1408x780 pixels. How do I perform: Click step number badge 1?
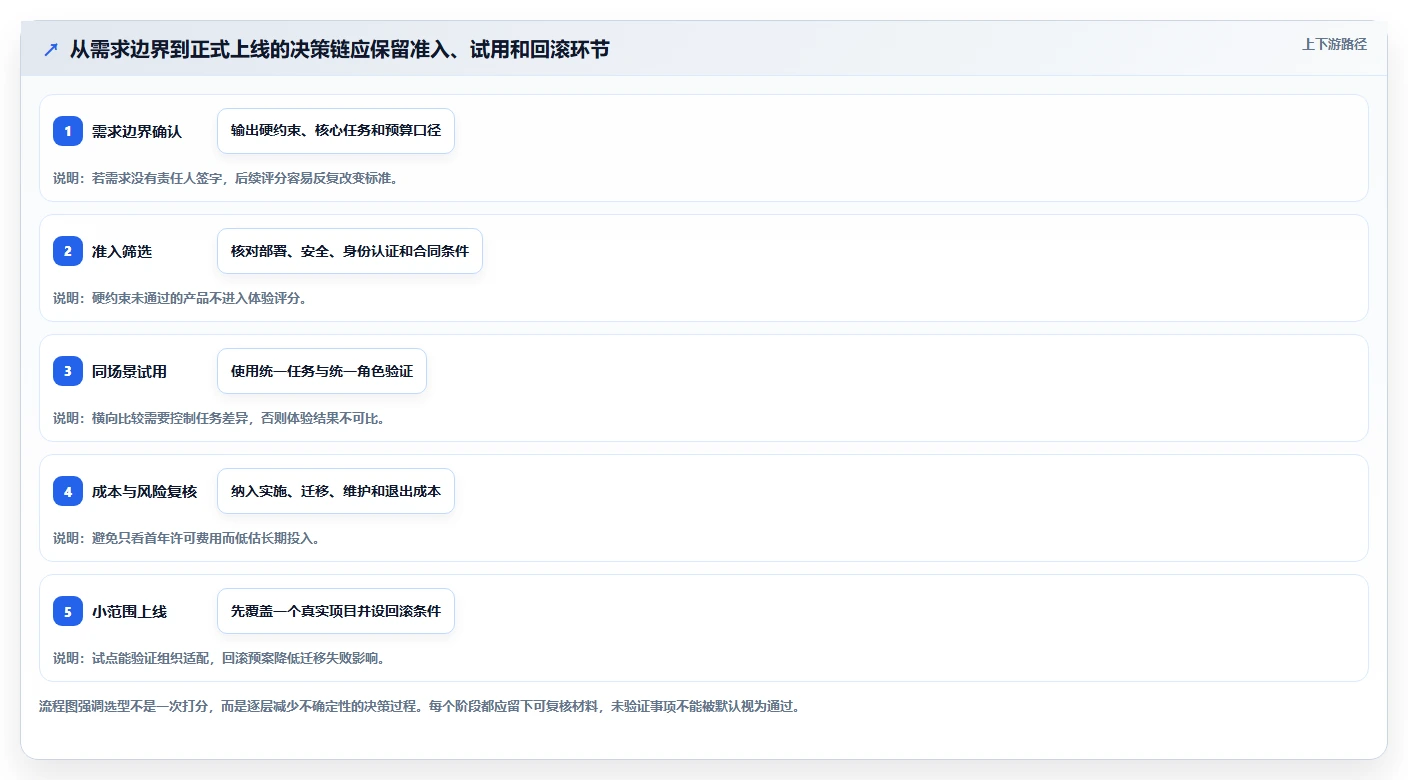point(68,131)
